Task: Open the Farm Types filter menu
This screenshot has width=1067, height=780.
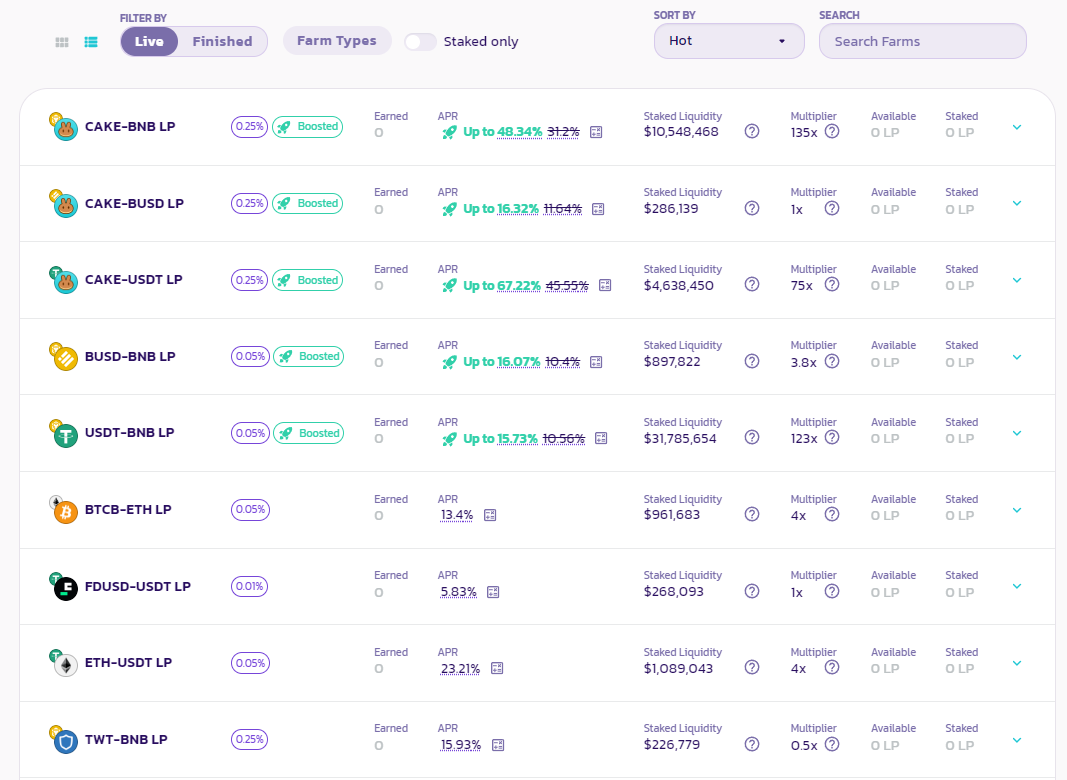Action: coord(337,41)
